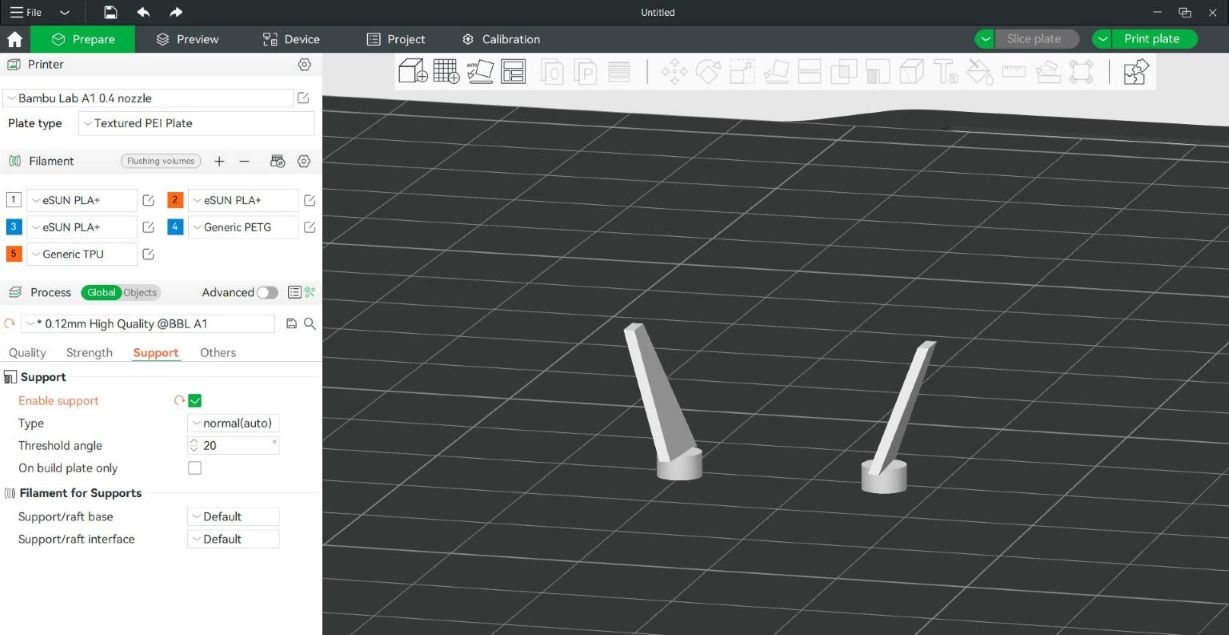1229x635 pixels.
Task: Click the Search process settings magnifier
Action: [x=310, y=324]
